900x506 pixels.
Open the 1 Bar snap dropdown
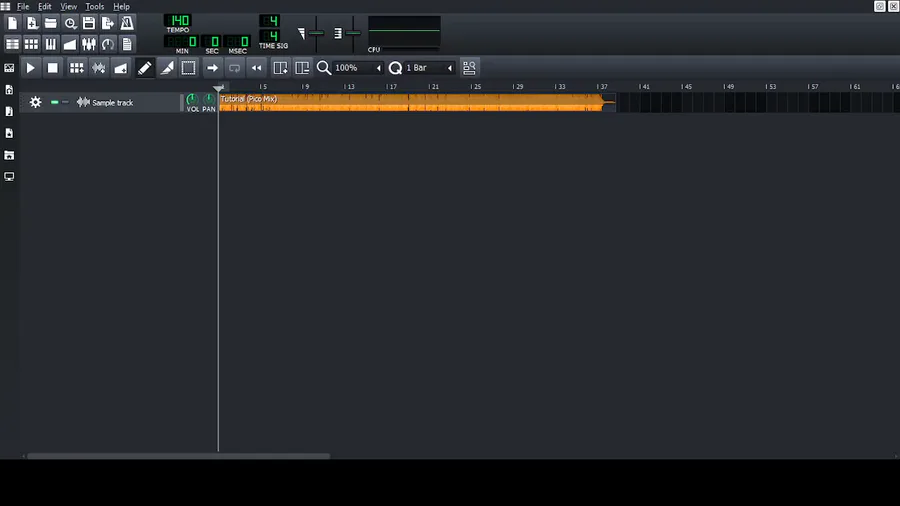point(429,68)
